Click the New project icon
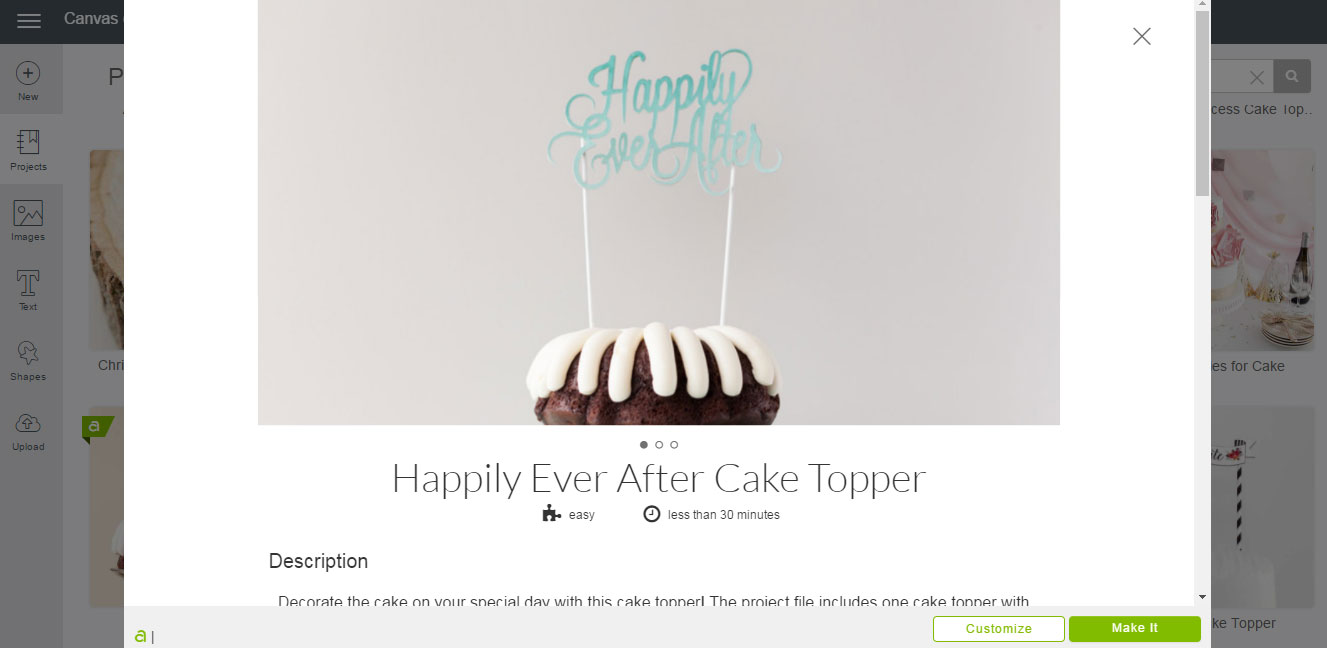This screenshot has width=1327, height=648. [x=28, y=73]
